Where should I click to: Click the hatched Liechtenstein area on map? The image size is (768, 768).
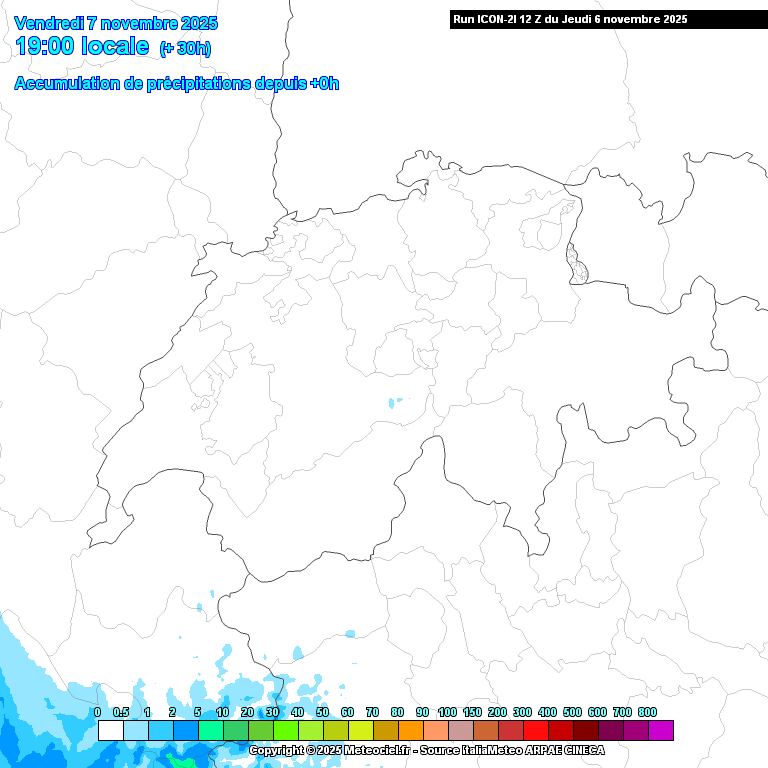575,263
